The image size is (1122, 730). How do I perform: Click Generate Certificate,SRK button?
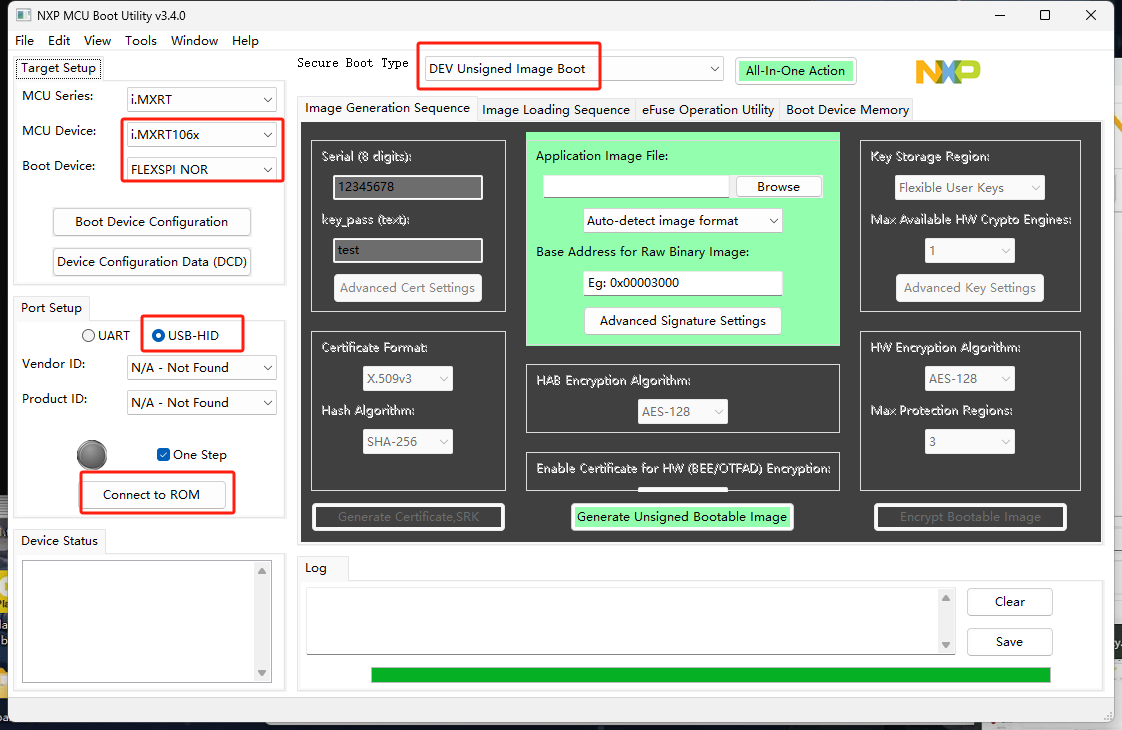409,517
